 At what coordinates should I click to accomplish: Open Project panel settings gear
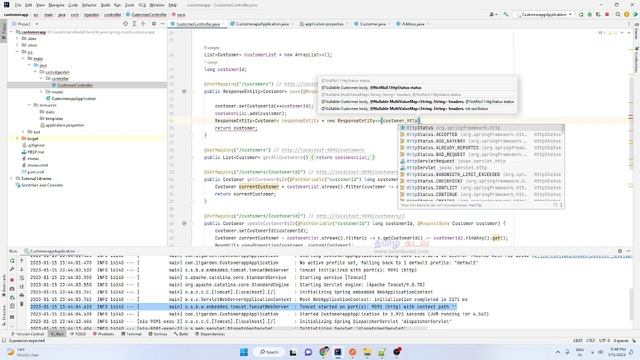(154, 24)
